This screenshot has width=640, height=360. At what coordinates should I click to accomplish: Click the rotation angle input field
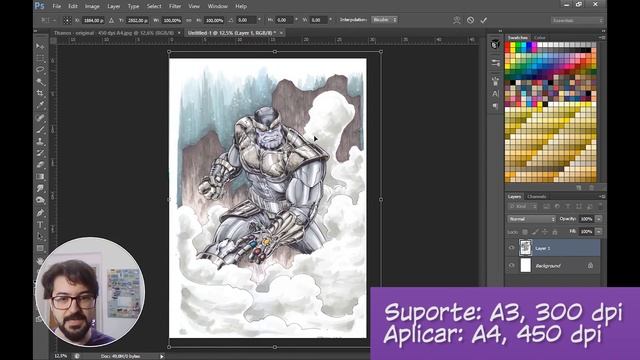pos(246,20)
